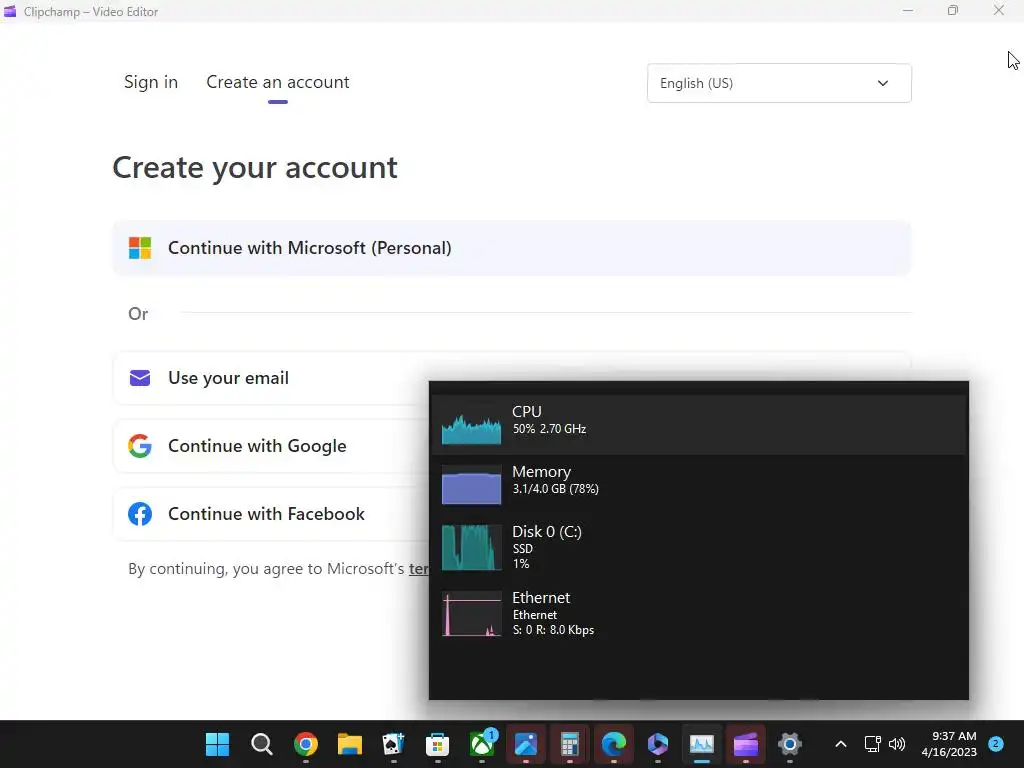Image resolution: width=1024 pixels, height=768 pixels.
Task: Open volume control tray icon
Action: click(897, 744)
